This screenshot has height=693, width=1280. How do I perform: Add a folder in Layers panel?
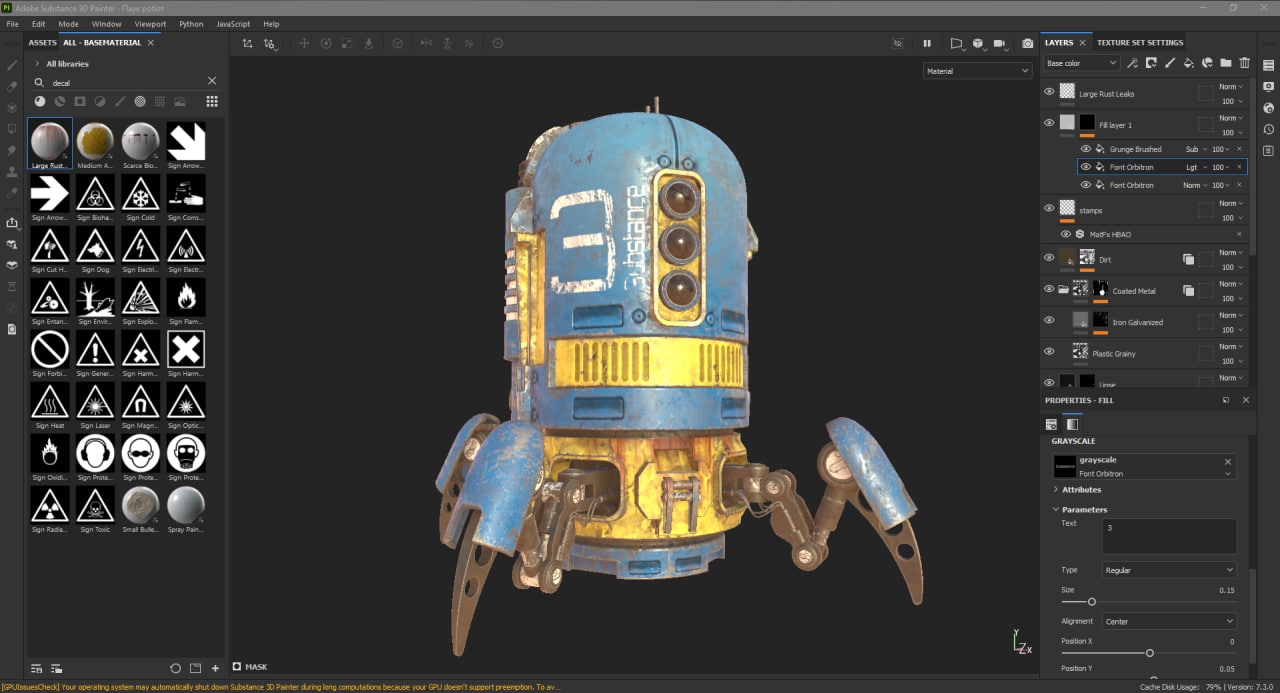coord(1226,63)
